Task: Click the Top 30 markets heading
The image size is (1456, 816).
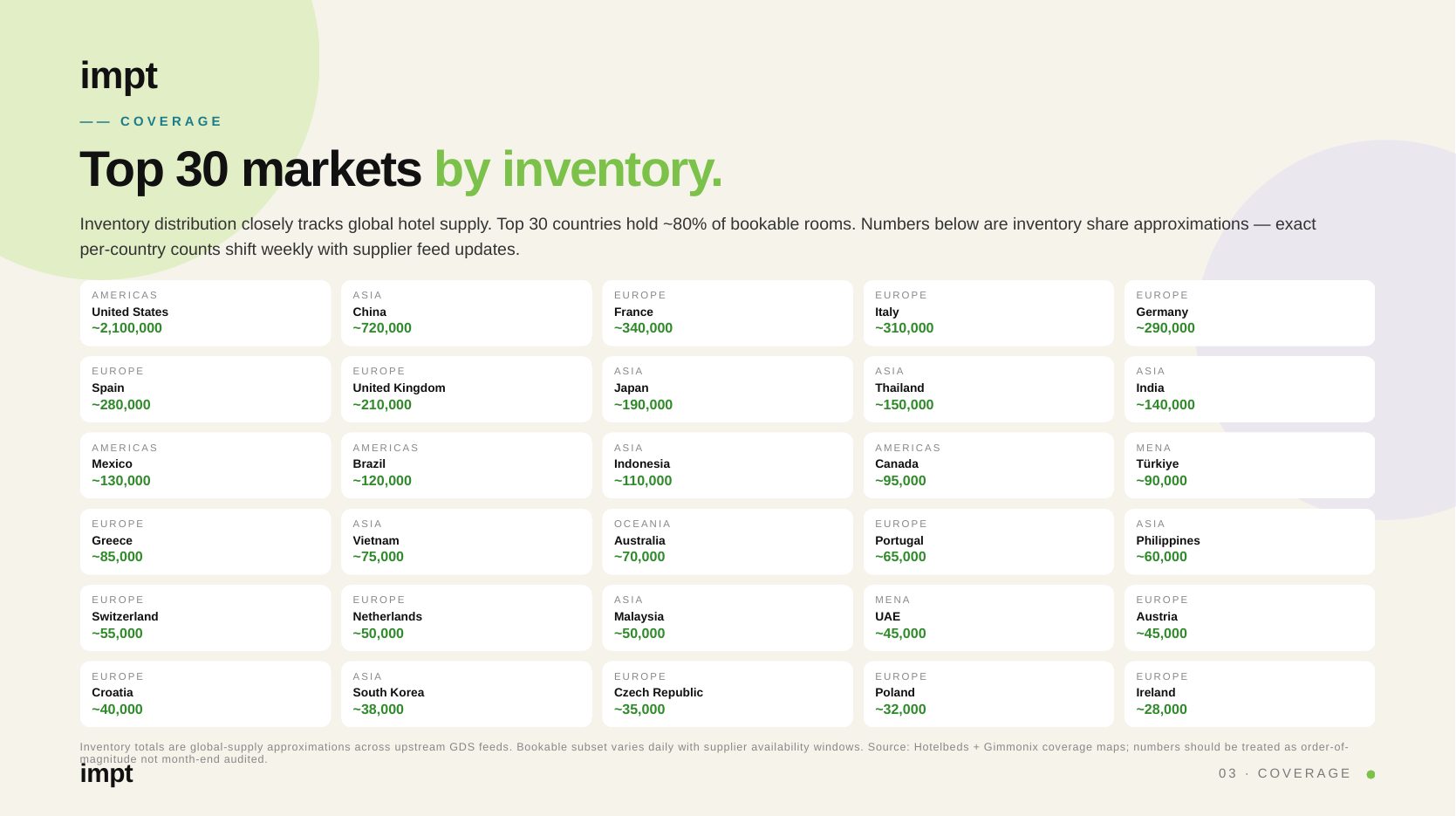Action: click(x=401, y=169)
